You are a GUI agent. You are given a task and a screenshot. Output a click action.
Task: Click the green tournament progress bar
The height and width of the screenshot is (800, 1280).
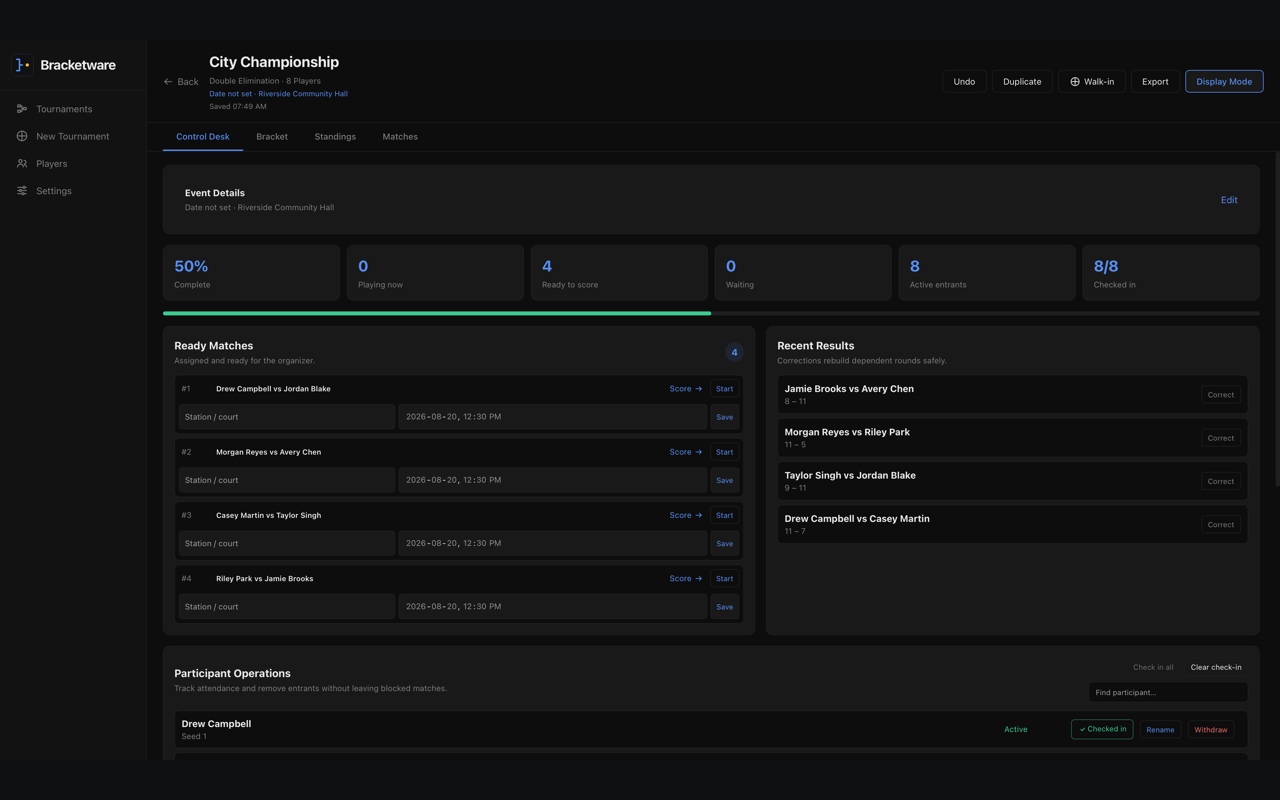437,313
